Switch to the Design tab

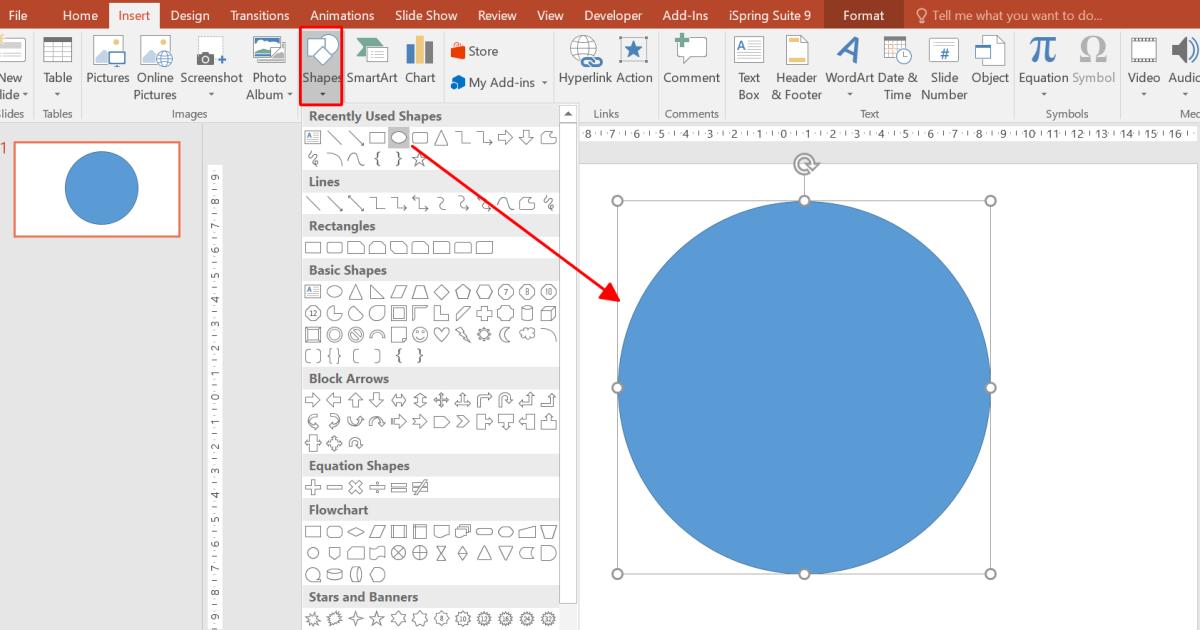click(x=189, y=14)
